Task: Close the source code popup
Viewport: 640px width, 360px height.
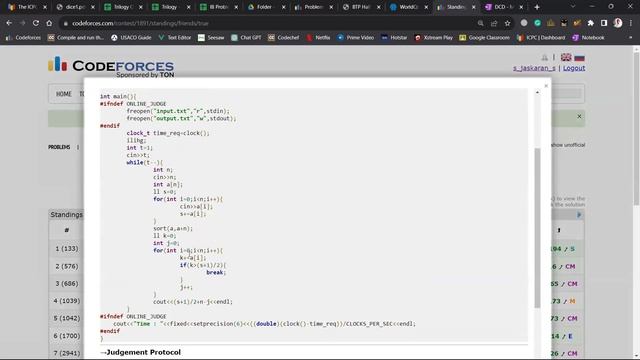Action: 546,86
